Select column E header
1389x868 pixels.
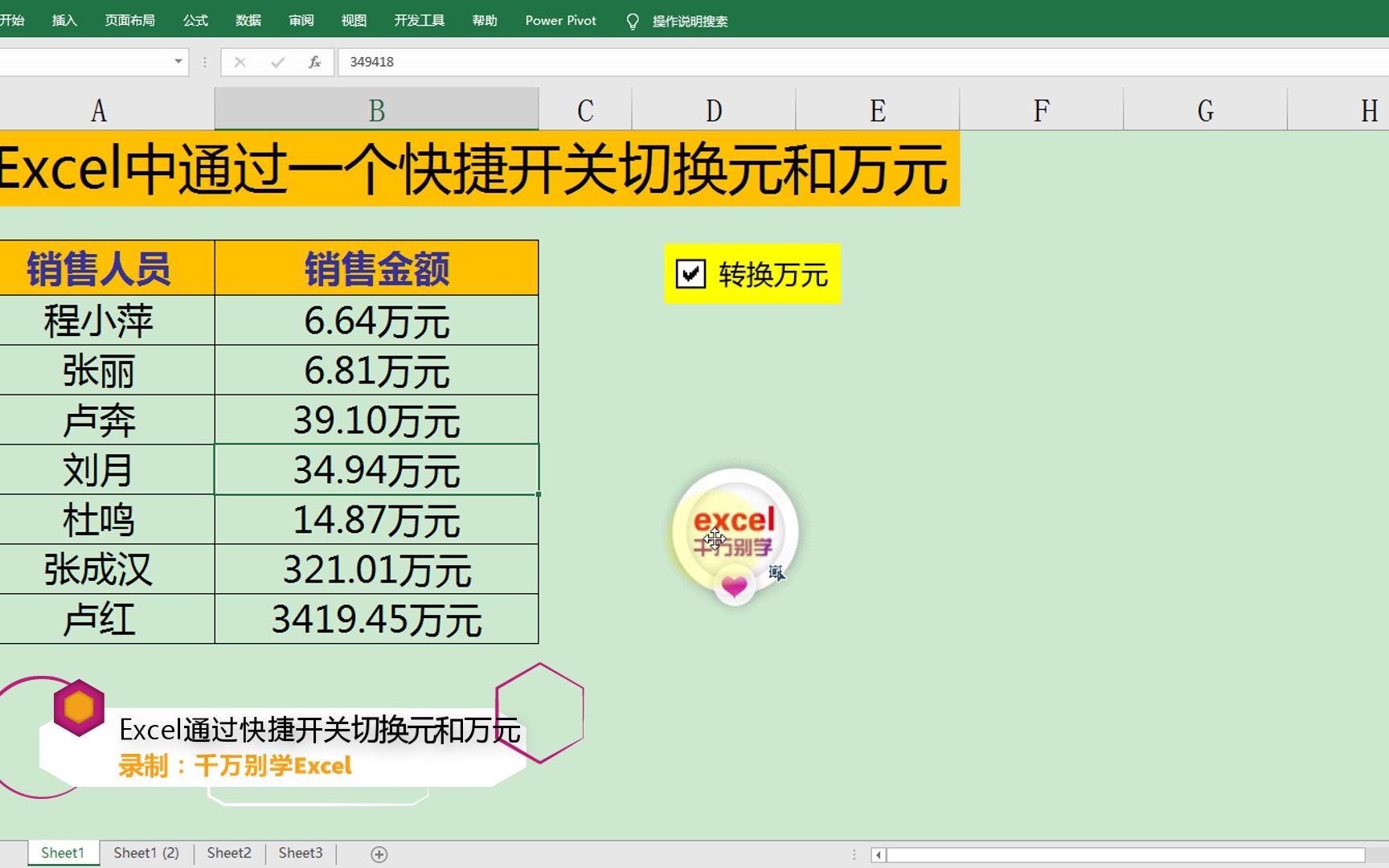[878, 110]
